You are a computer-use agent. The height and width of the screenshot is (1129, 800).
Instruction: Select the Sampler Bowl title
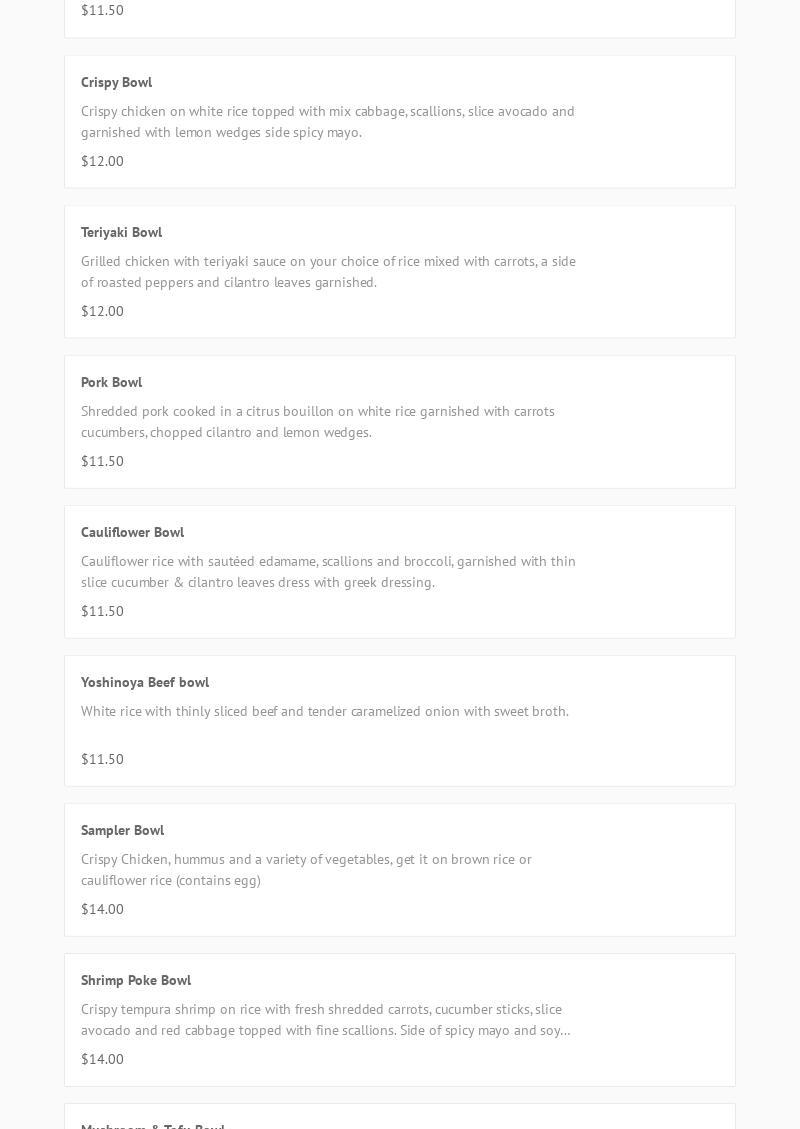122,830
